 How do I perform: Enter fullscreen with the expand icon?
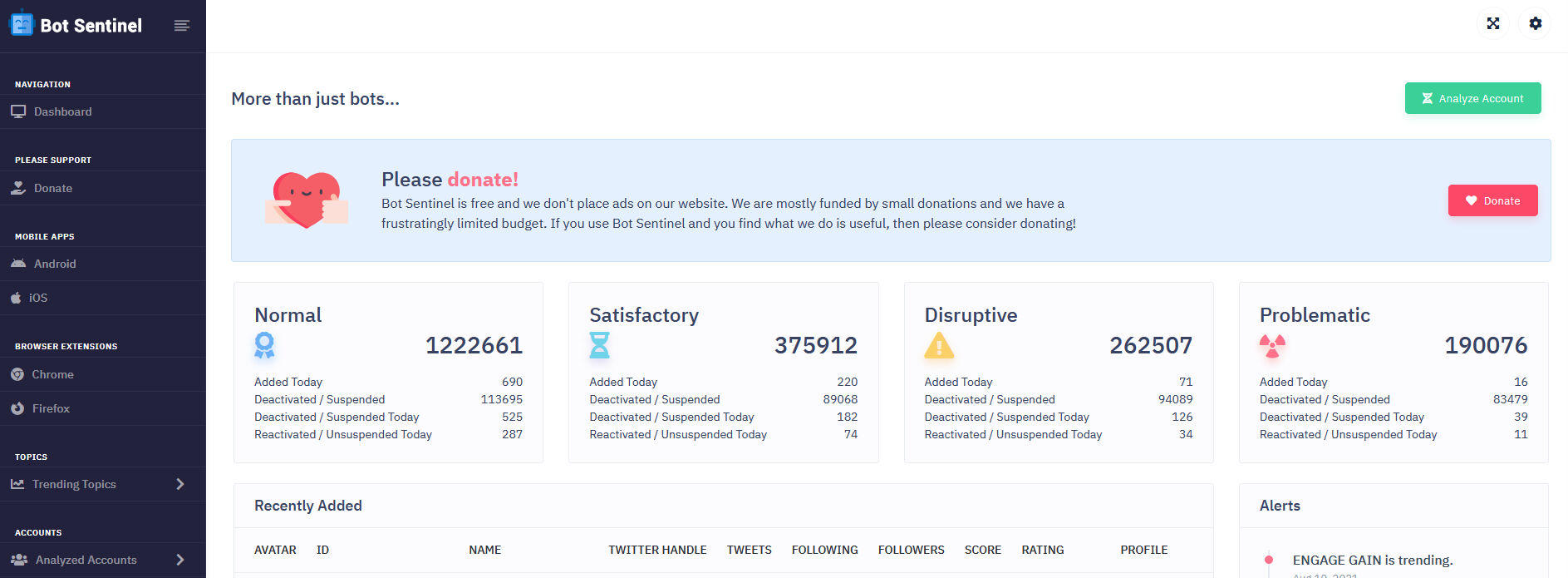(1493, 23)
